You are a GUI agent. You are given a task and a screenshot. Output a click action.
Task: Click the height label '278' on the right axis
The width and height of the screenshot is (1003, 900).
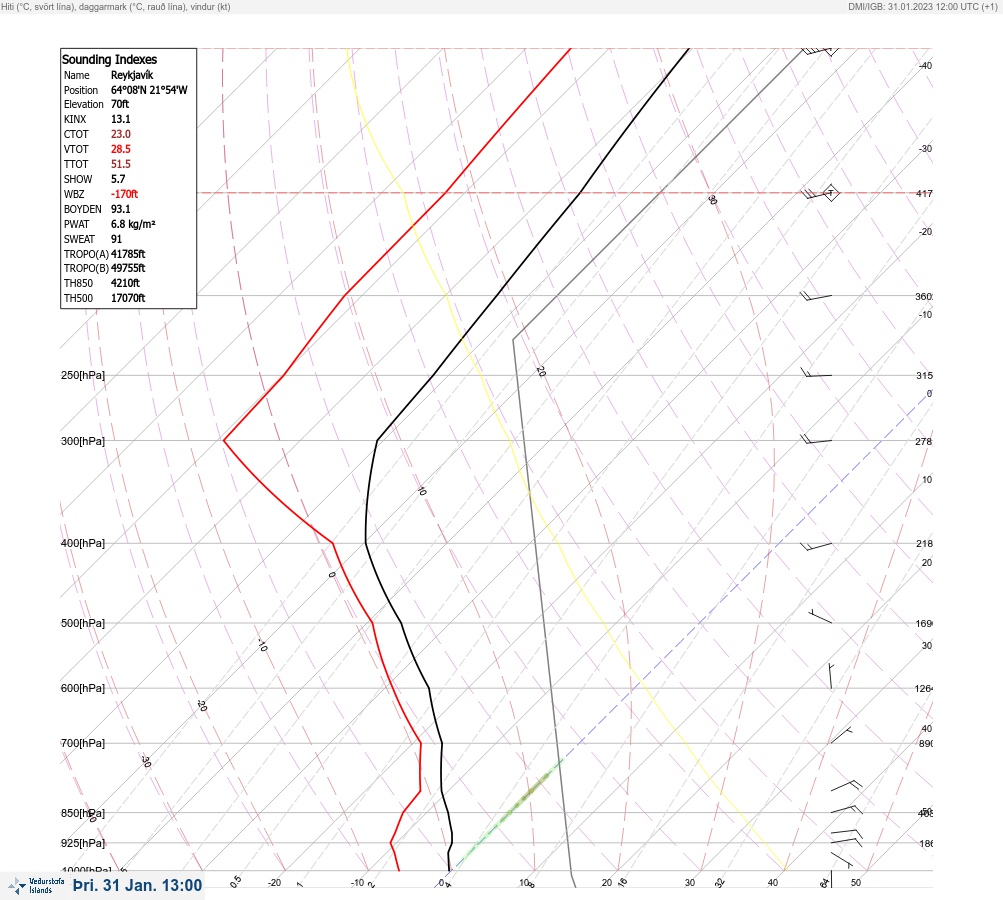coord(924,441)
